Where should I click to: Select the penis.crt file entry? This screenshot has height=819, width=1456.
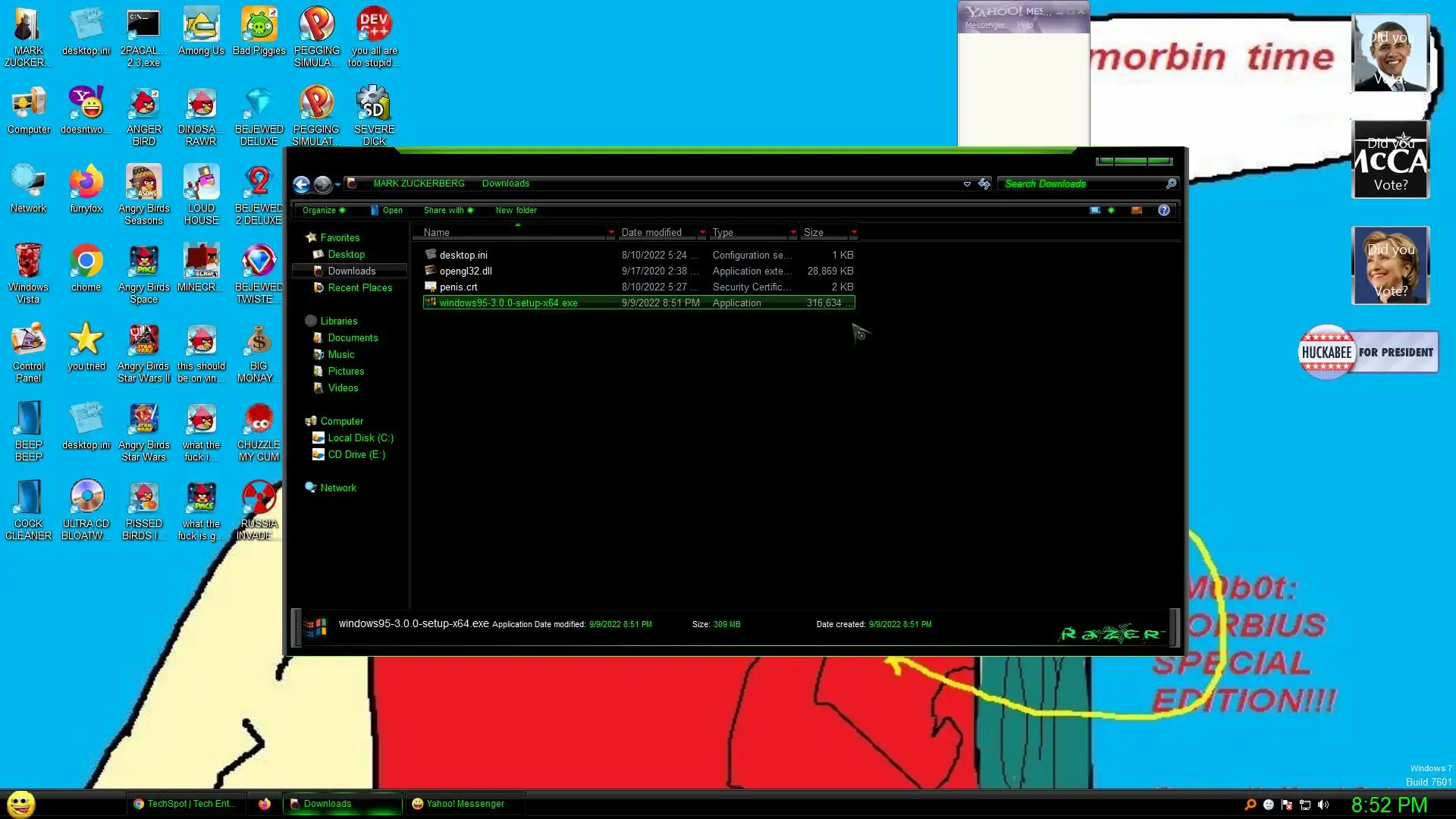[x=458, y=287]
